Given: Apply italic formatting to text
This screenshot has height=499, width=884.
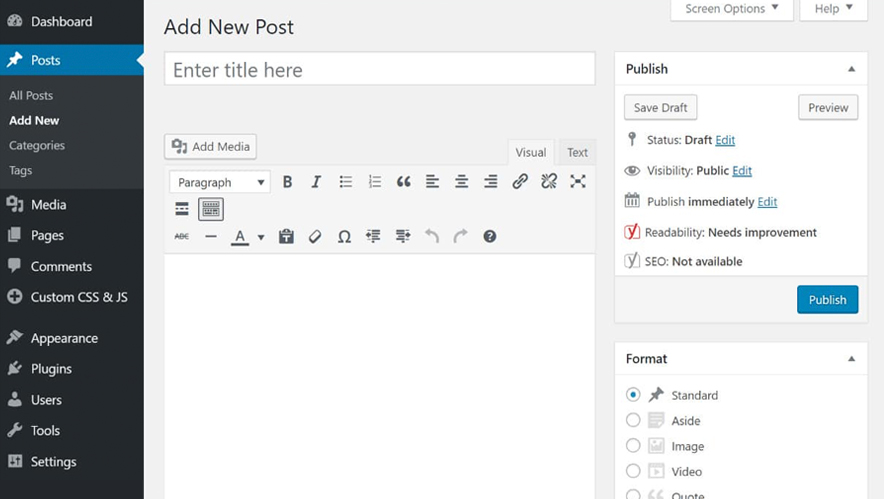Looking at the screenshot, I should pos(316,182).
